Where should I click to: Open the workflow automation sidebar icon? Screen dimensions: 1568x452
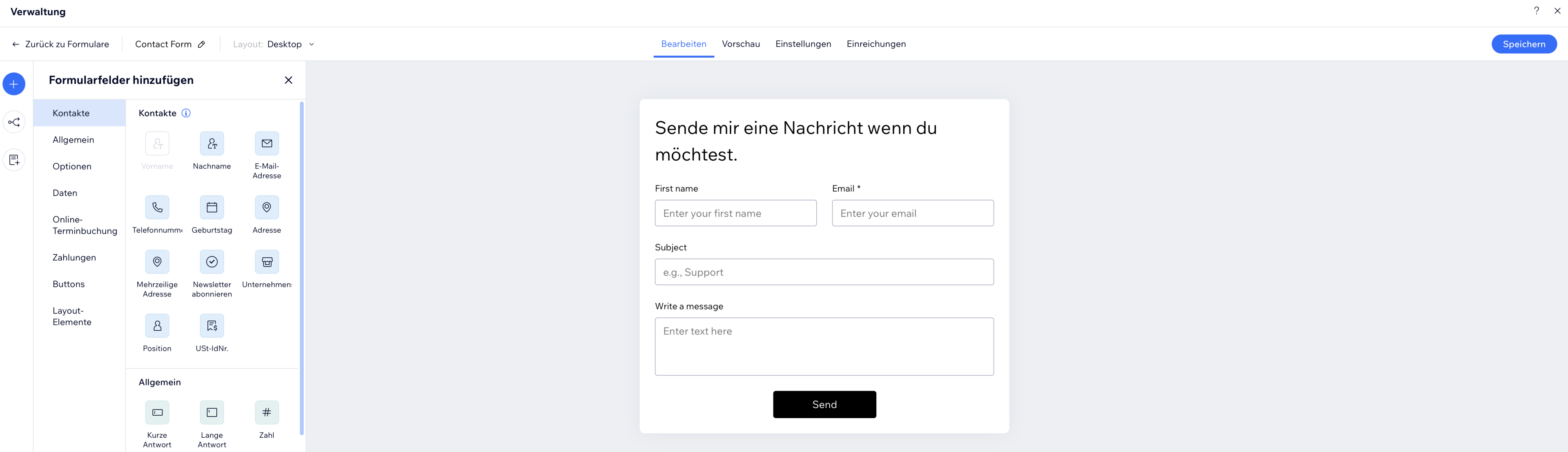pyautogui.click(x=14, y=122)
